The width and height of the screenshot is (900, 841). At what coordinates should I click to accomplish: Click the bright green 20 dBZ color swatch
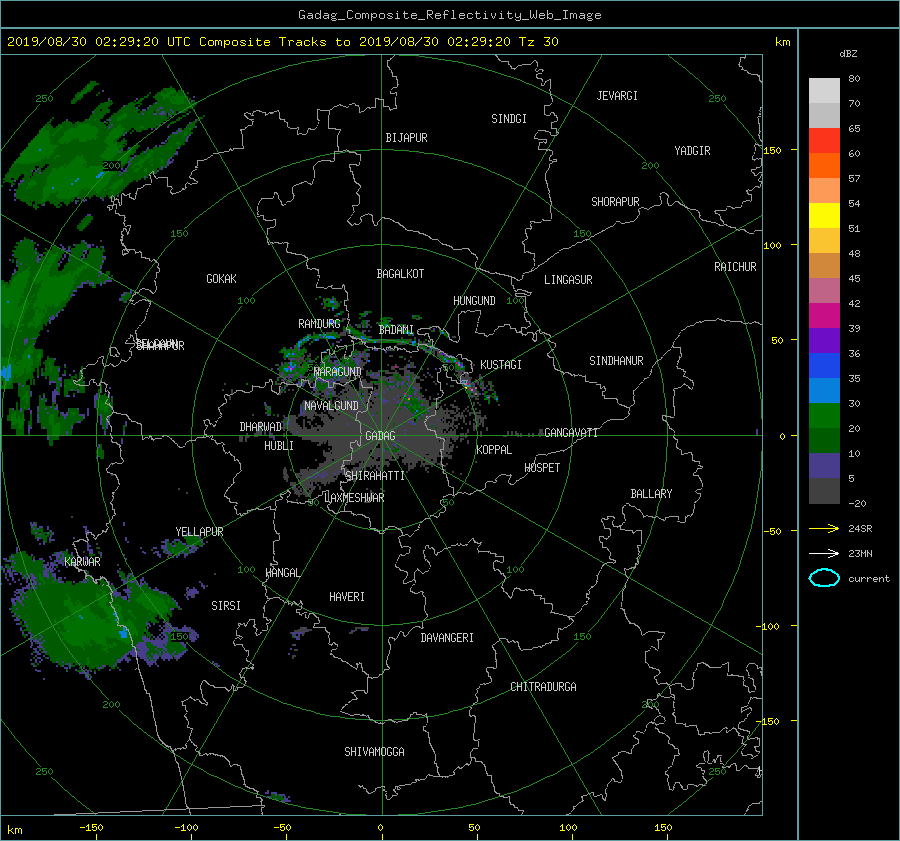(824, 416)
